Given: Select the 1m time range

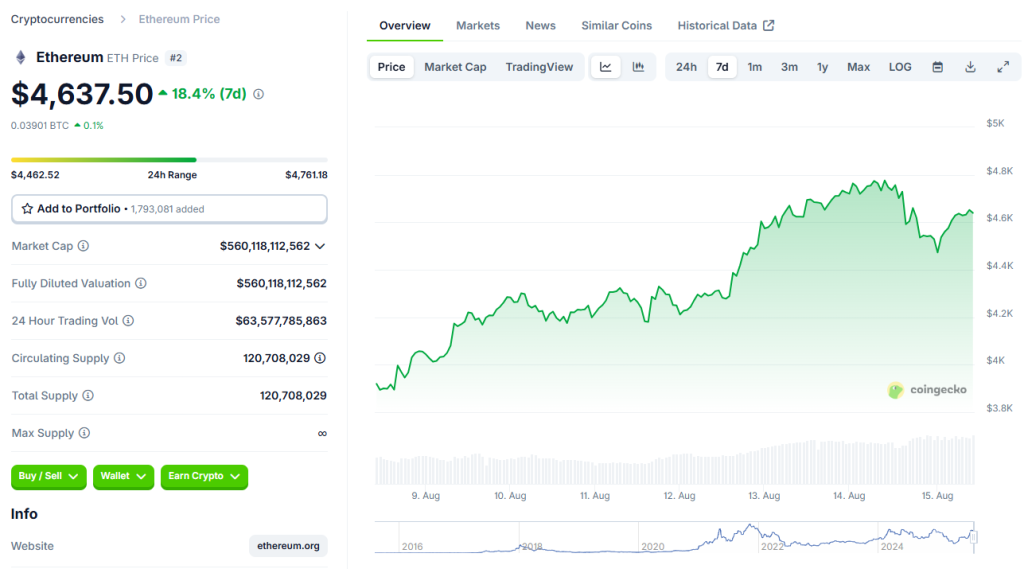Looking at the screenshot, I should click(754, 67).
